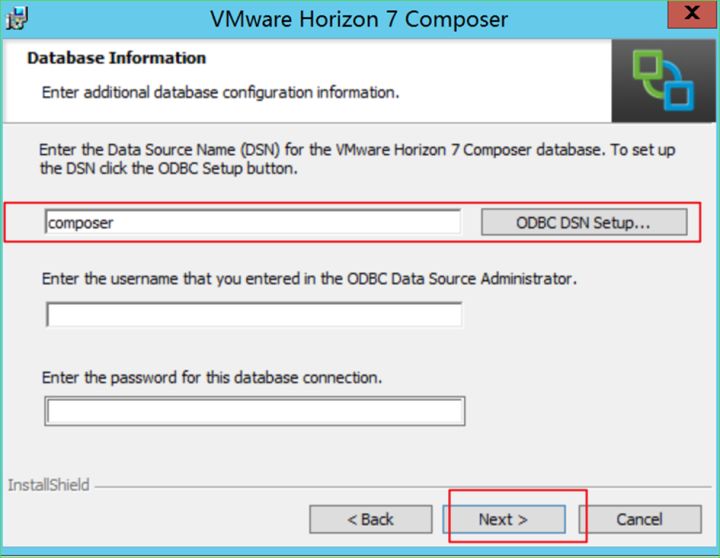Screen dimensions: 720x558
Task: Click the installer icon in title bar
Action: coord(17,17)
